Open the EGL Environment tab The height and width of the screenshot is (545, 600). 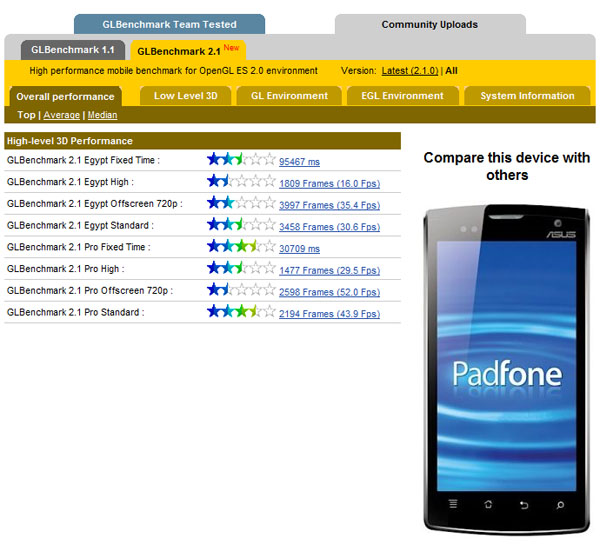pyautogui.click(x=403, y=96)
